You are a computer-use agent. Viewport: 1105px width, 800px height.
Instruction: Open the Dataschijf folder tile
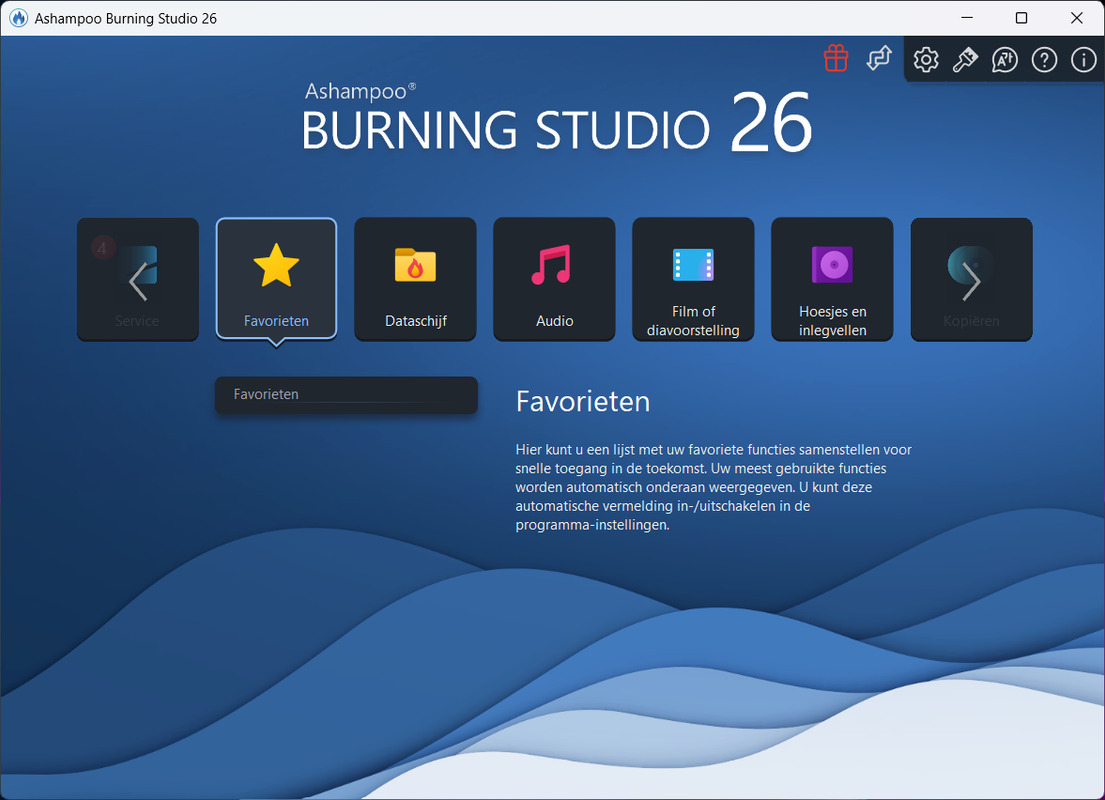pos(415,279)
